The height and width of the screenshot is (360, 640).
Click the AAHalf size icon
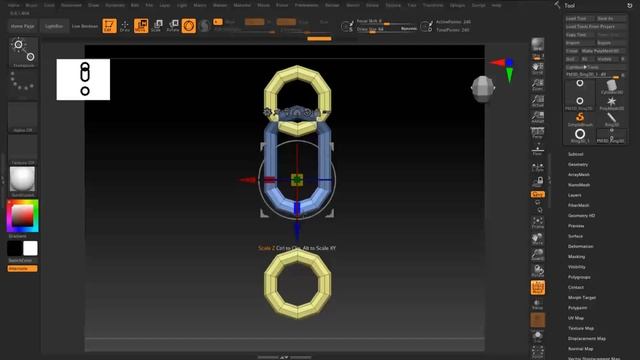click(x=538, y=117)
